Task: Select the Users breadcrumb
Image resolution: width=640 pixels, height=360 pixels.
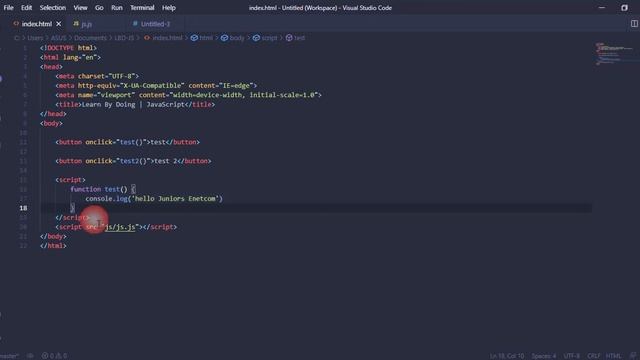Action: coord(35,38)
